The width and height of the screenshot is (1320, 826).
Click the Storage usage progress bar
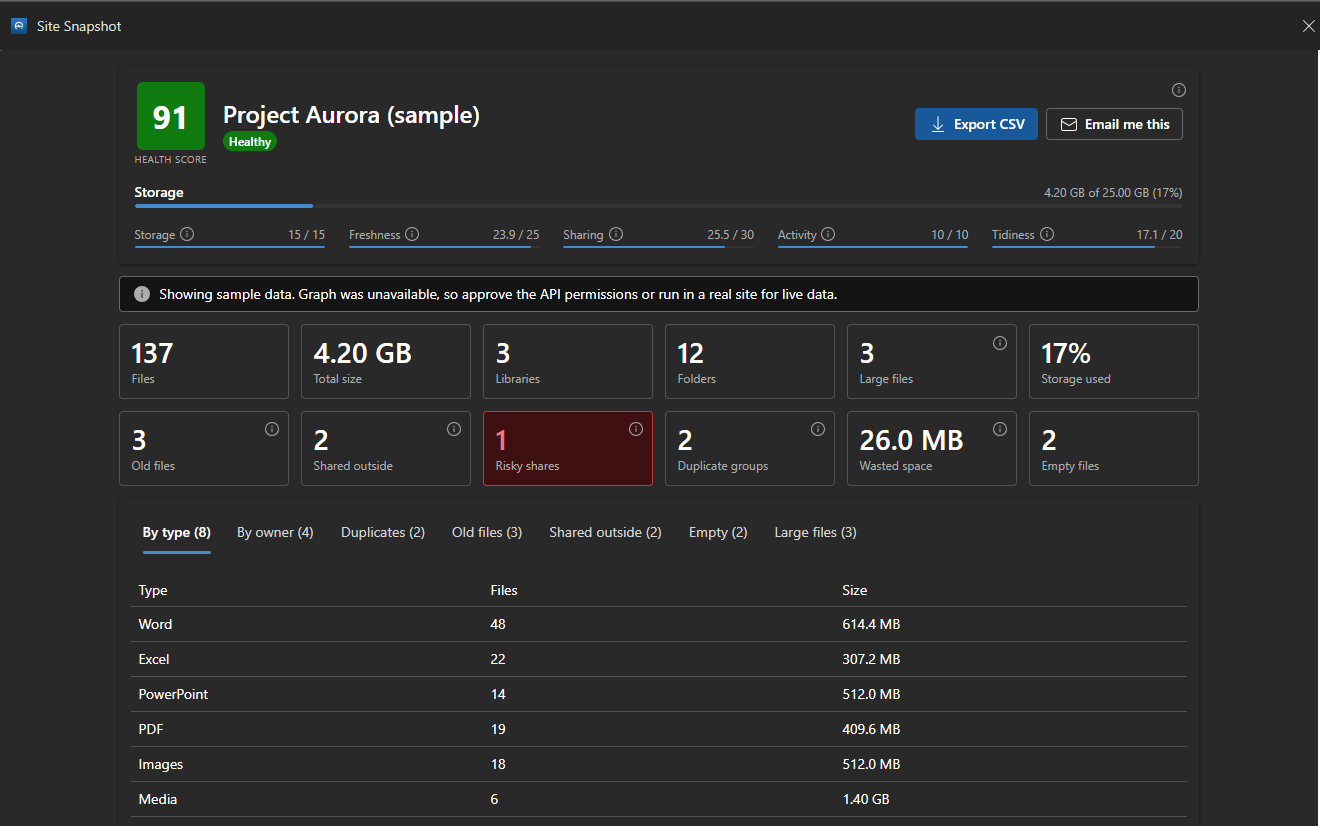coord(658,206)
